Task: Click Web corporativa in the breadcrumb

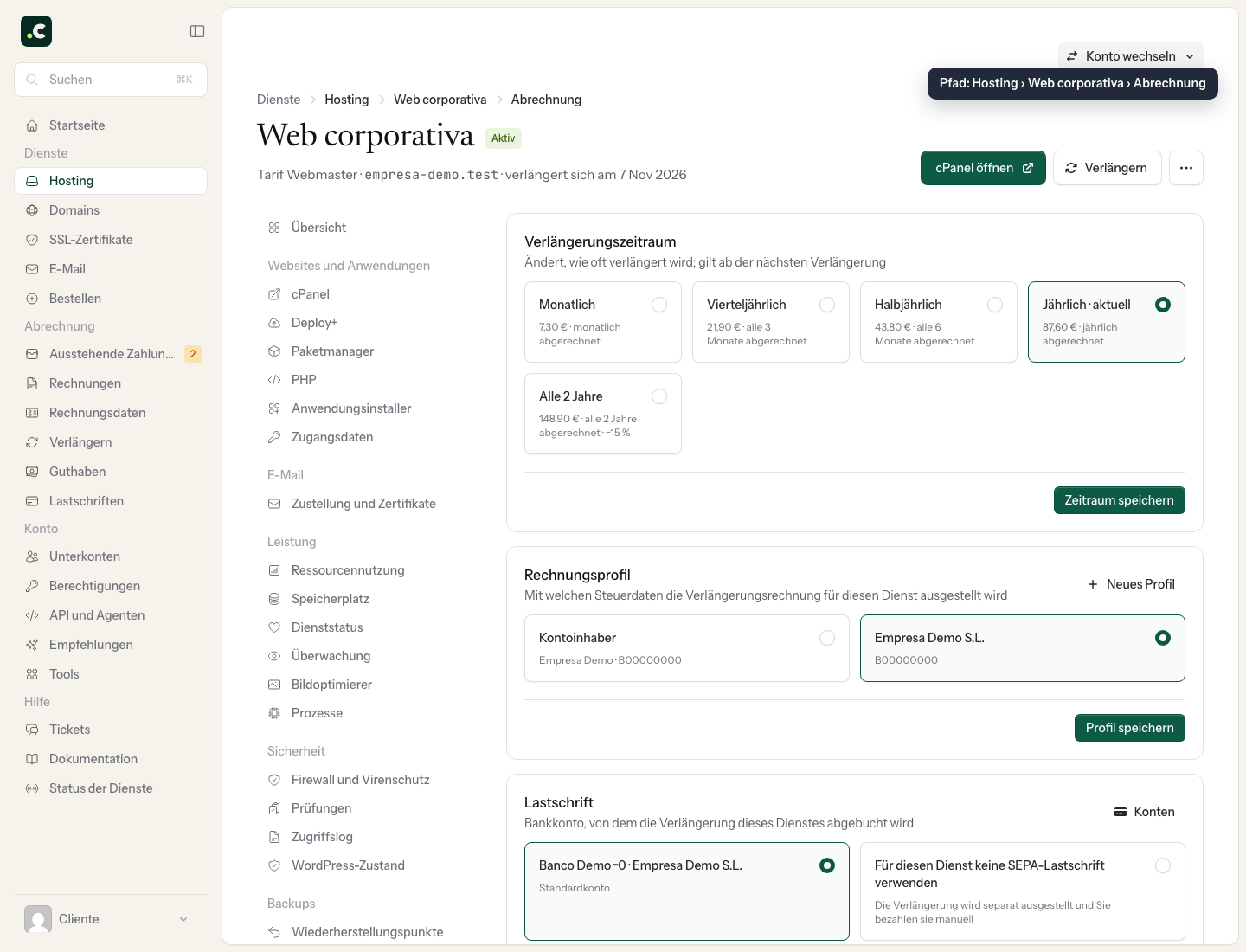Action: point(440,100)
